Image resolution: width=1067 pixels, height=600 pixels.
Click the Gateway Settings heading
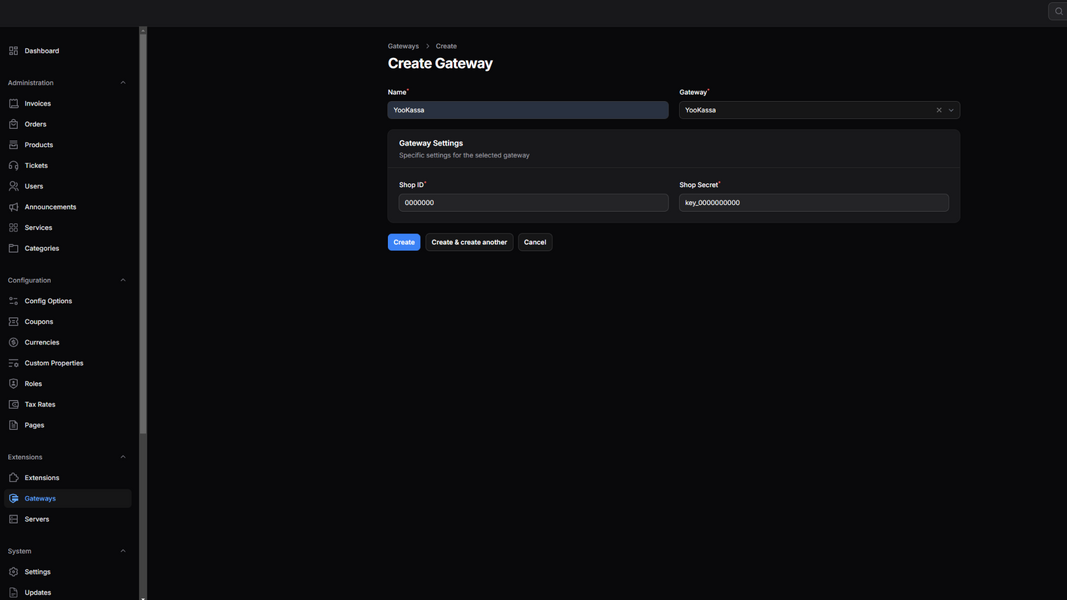point(431,144)
